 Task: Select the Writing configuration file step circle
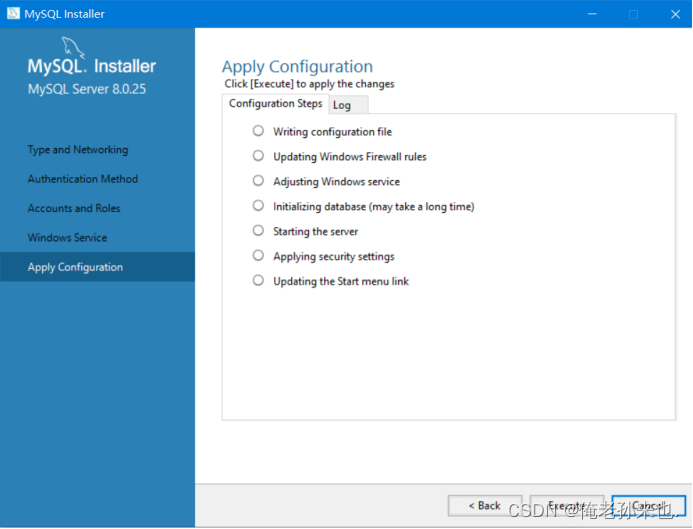pyautogui.click(x=258, y=131)
